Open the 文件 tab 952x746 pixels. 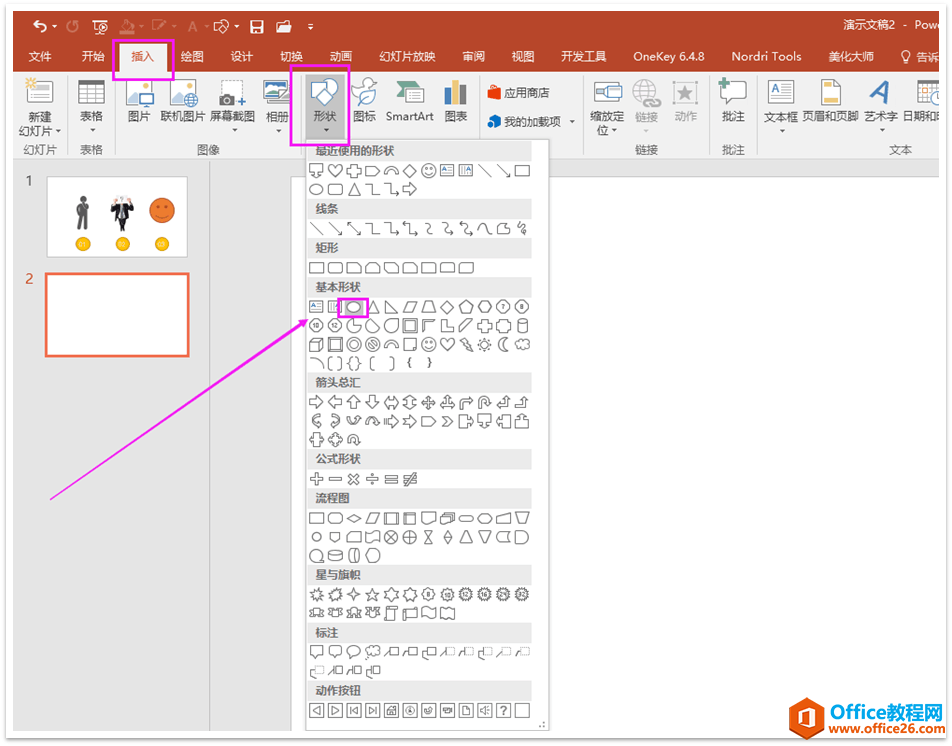pyautogui.click(x=40, y=56)
